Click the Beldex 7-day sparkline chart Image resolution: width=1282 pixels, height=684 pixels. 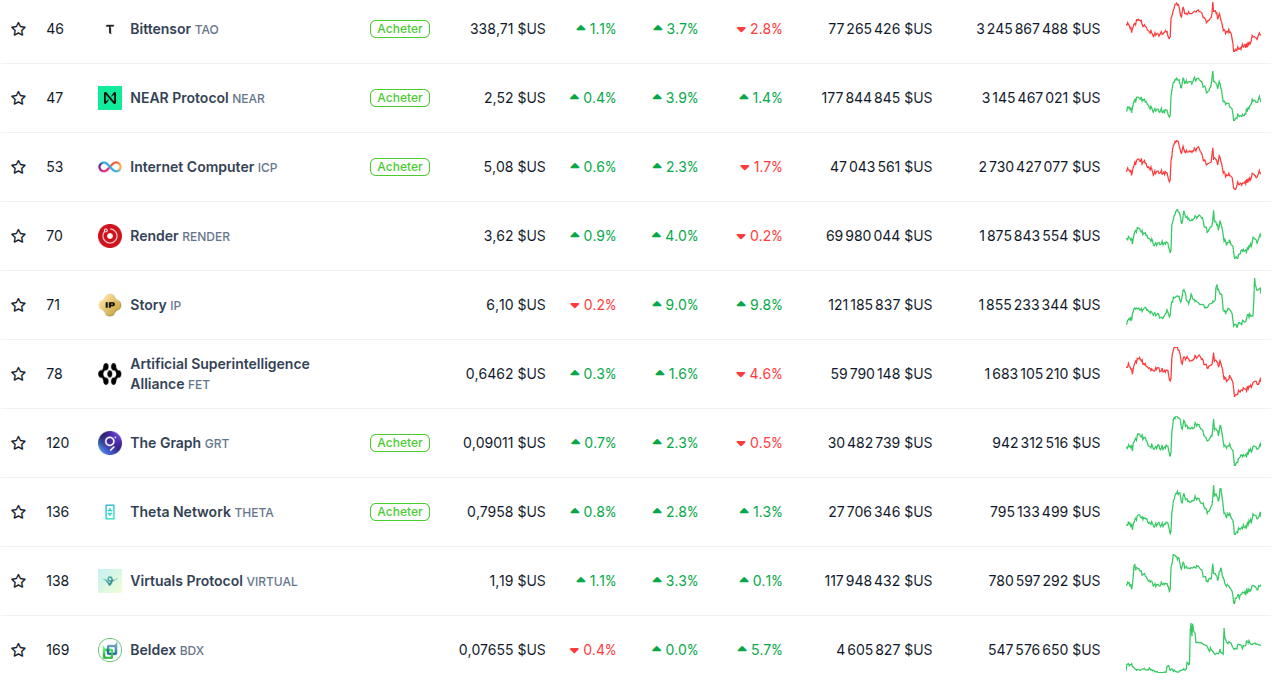[x=1193, y=648]
